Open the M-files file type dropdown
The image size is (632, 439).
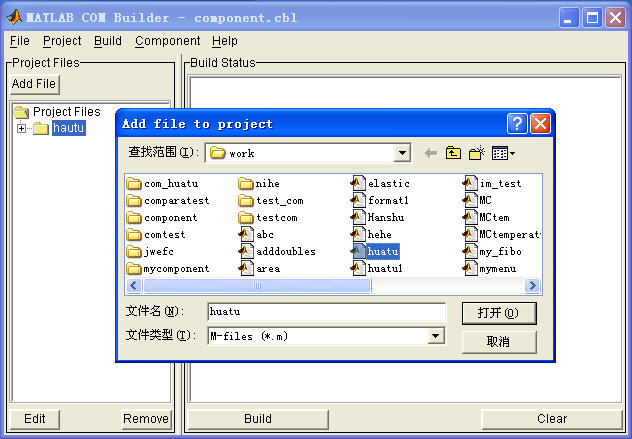click(x=436, y=336)
